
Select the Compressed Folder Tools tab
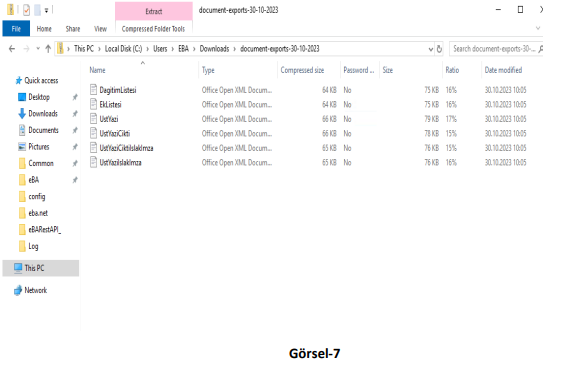(x=153, y=29)
